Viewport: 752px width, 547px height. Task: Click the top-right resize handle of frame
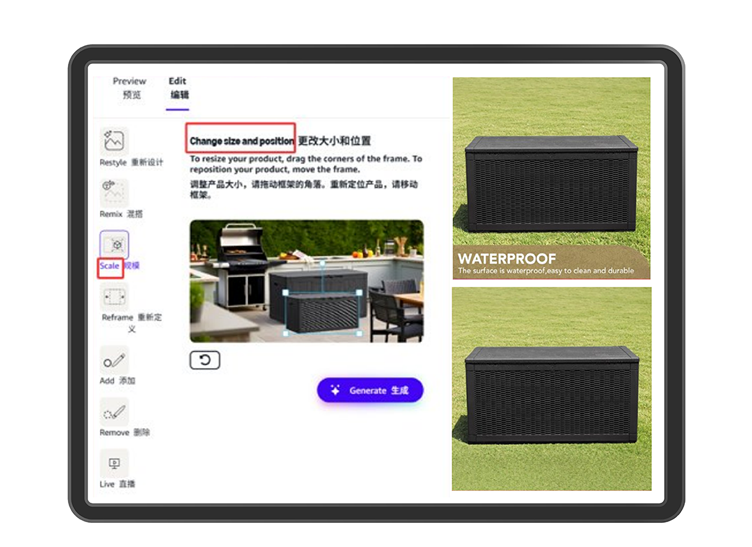(359, 292)
